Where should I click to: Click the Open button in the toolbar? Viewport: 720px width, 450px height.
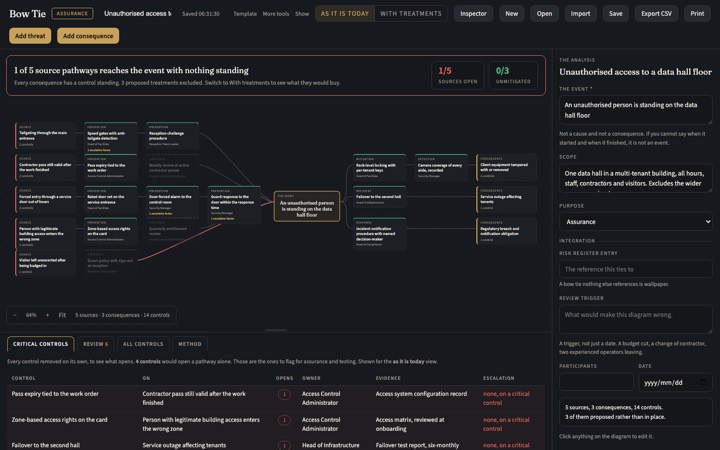pos(545,14)
